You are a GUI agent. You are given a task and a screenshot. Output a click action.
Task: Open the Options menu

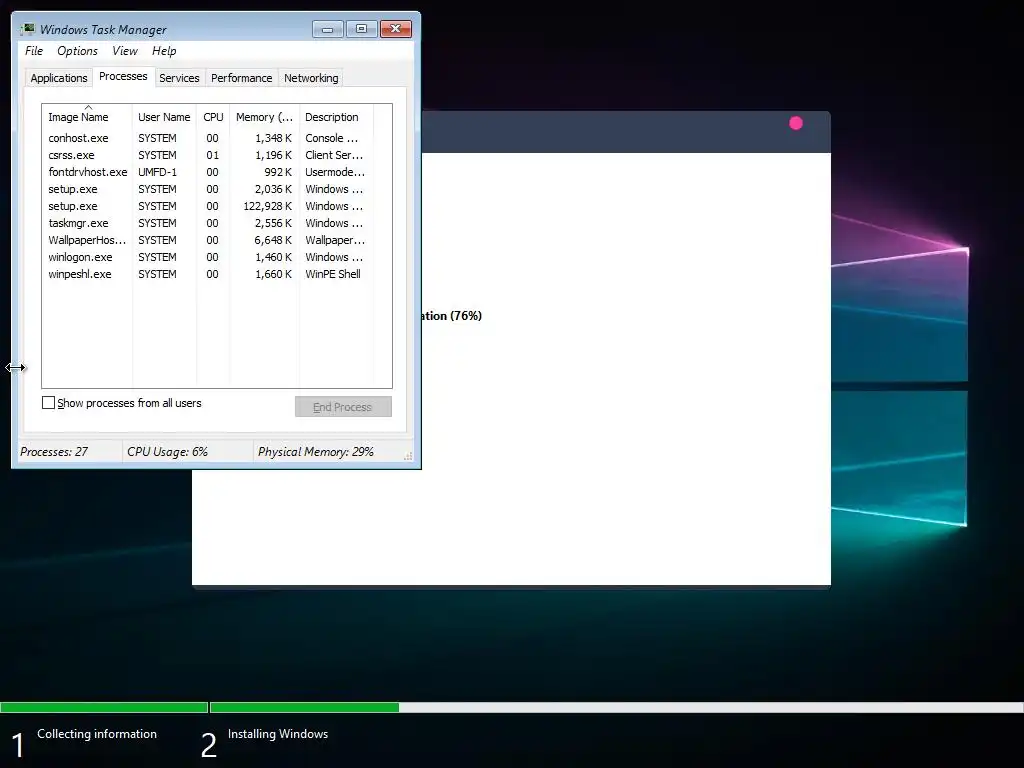77,51
